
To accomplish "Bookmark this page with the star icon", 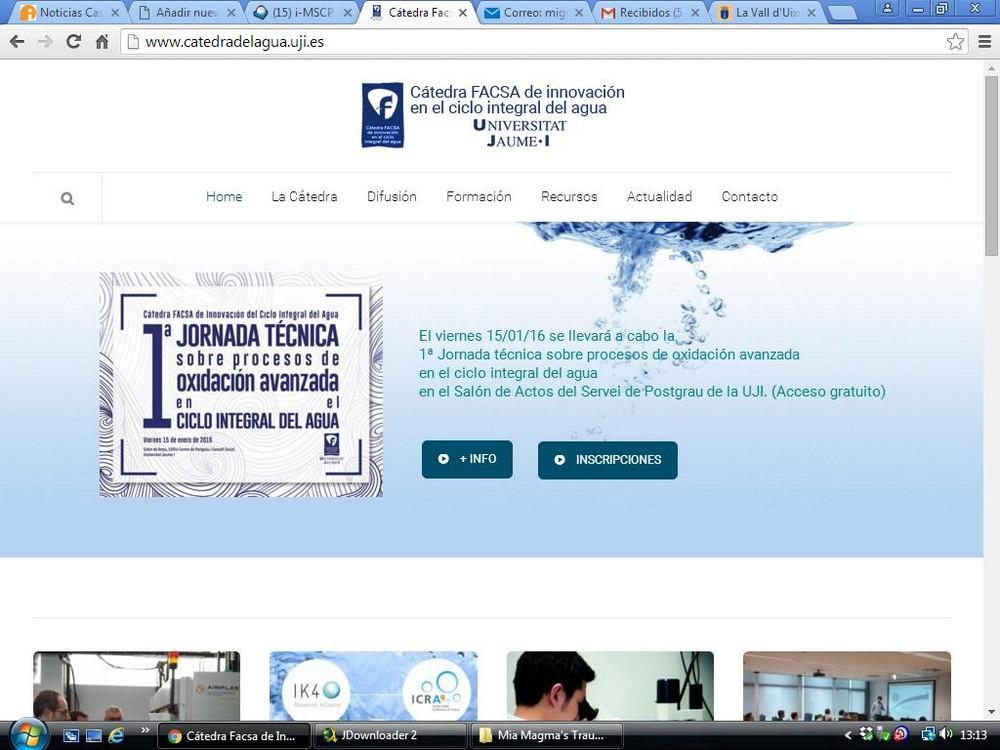I will (955, 42).
